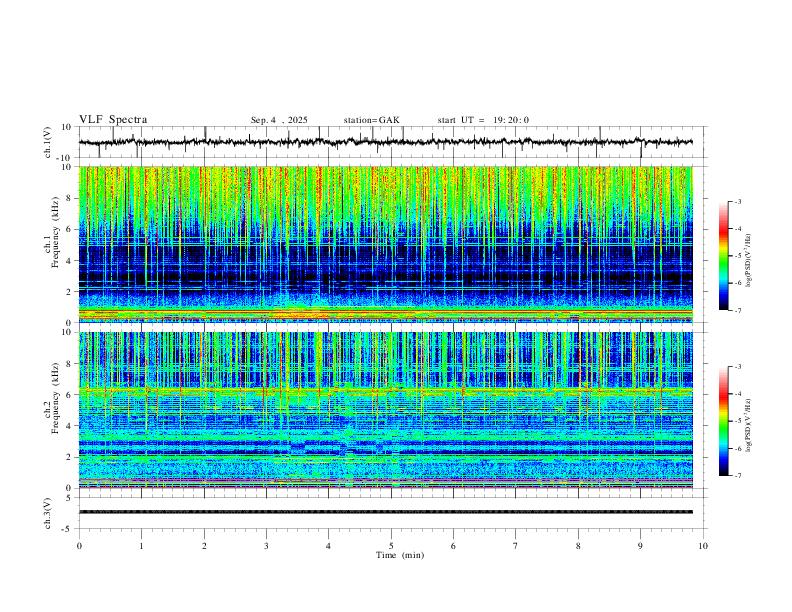
Task: Click the "-4" tick on ch.2 colorbar
Action: coord(737,394)
